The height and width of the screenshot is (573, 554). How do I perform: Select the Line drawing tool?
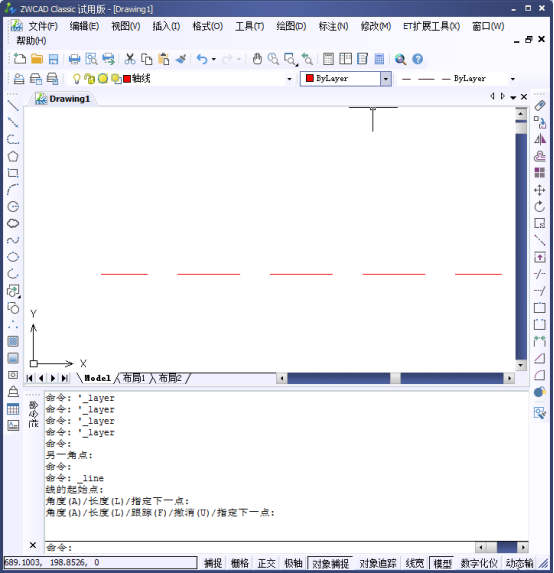(13, 106)
